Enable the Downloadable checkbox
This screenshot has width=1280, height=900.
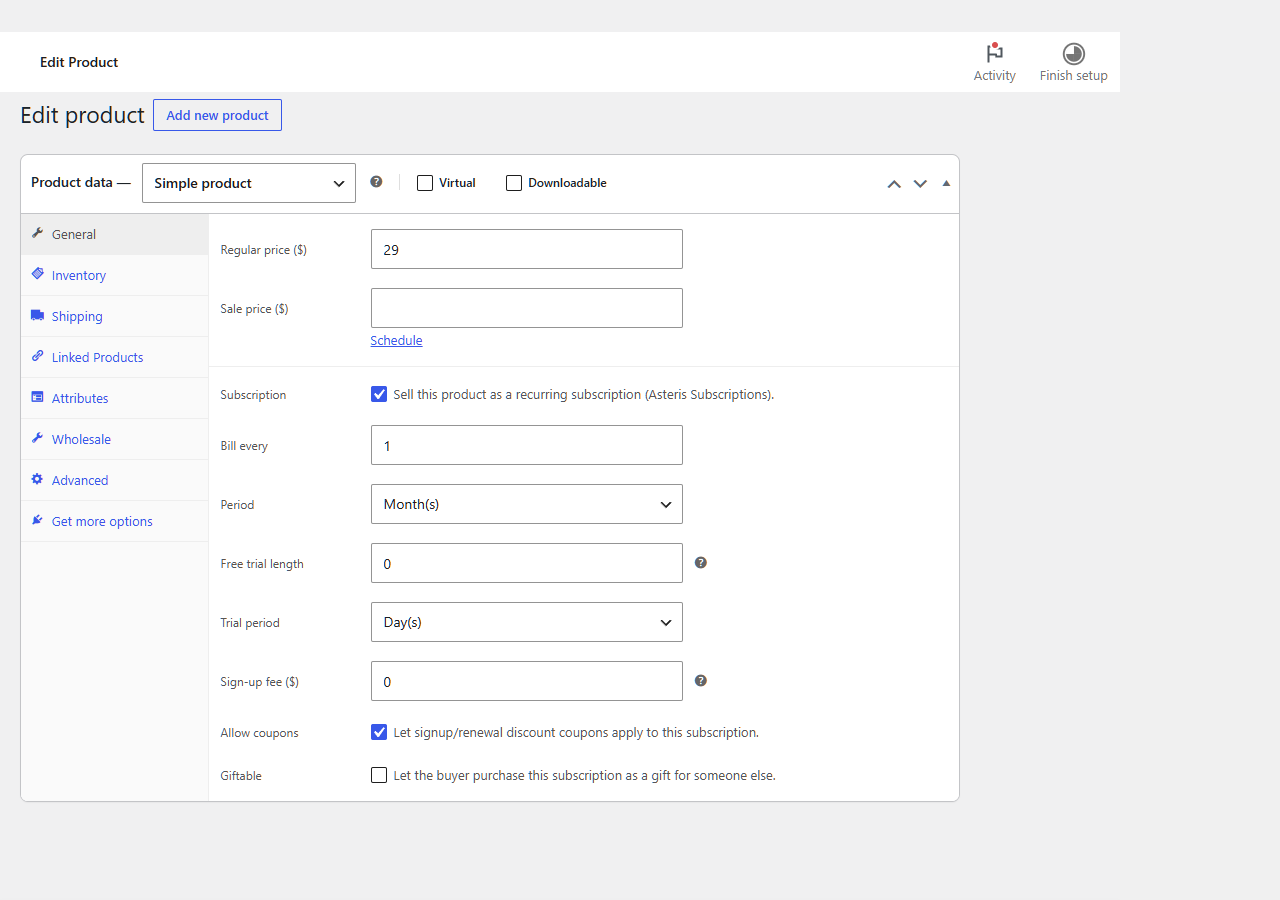(x=514, y=183)
